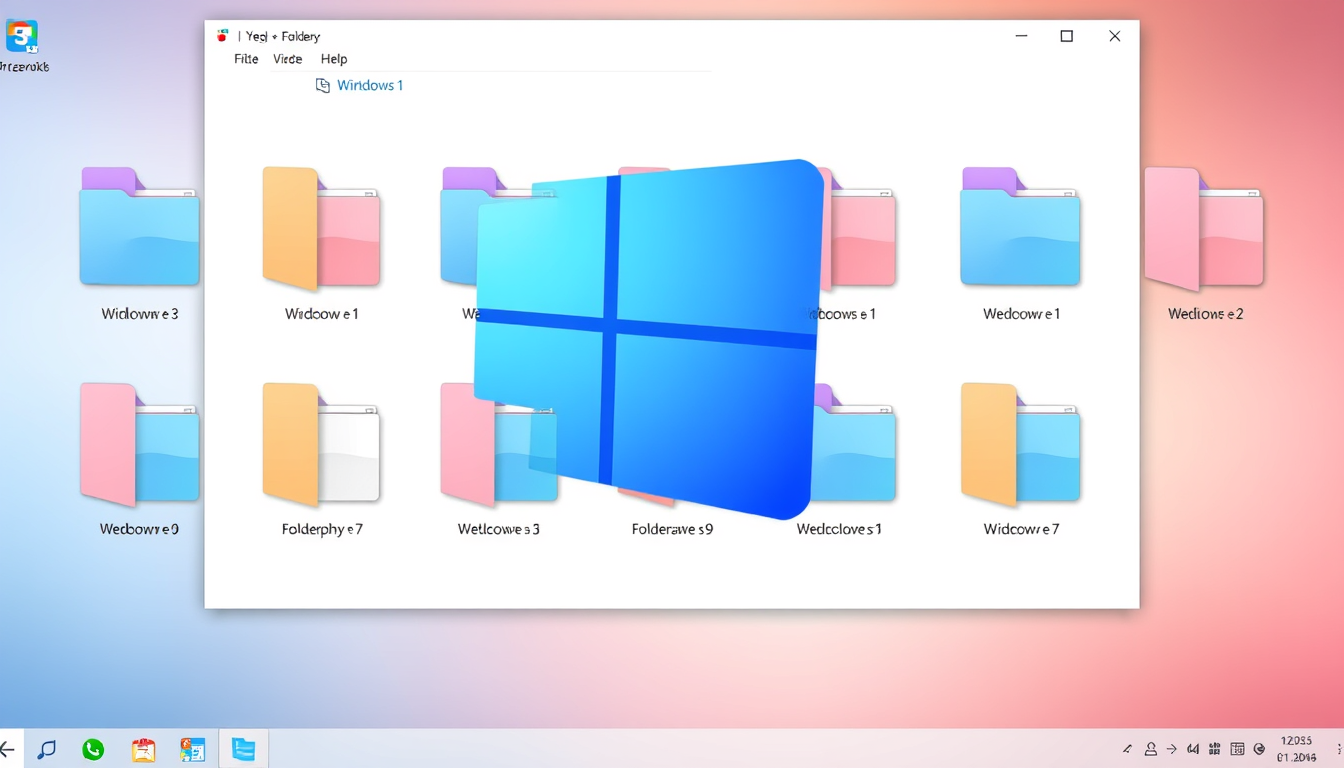Open the orange calendar app on the taskbar
This screenshot has width=1344, height=768.
coord(144,749)
